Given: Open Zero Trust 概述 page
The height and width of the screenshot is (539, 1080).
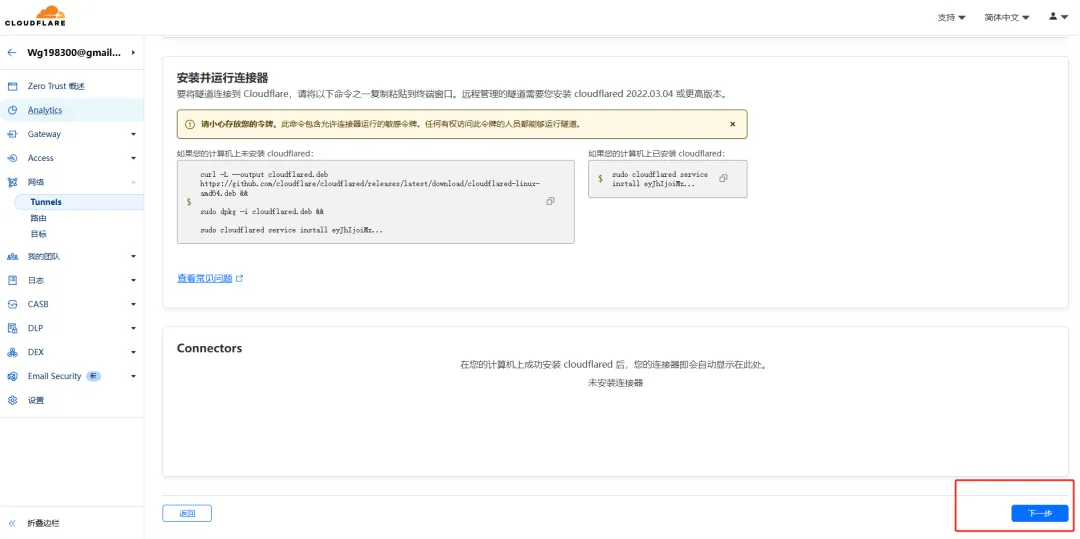Looking at the screenshot, I should 56,86.
